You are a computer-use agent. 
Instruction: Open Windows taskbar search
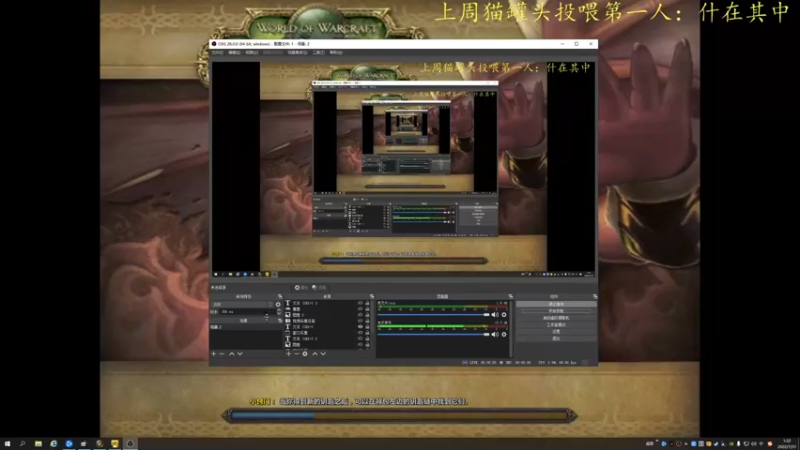click(22, 444)
